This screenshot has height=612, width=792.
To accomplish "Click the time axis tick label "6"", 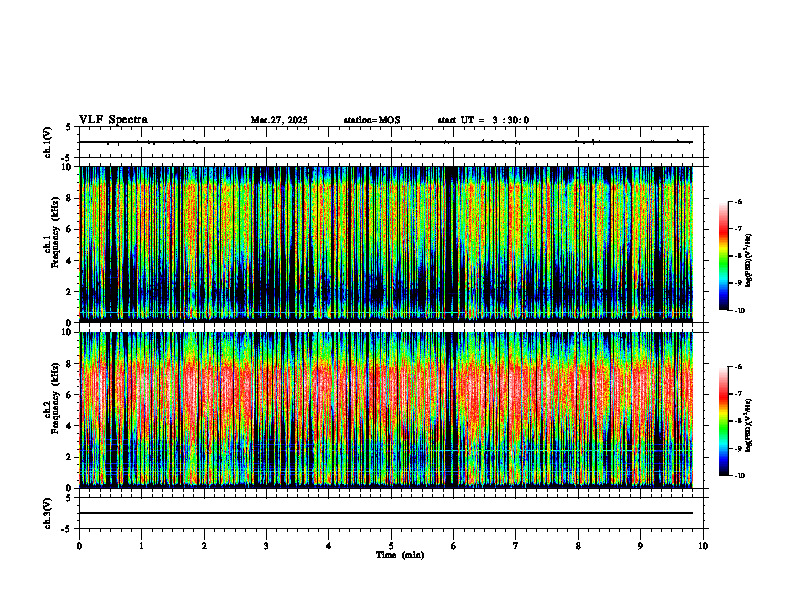I will (453, 546).
